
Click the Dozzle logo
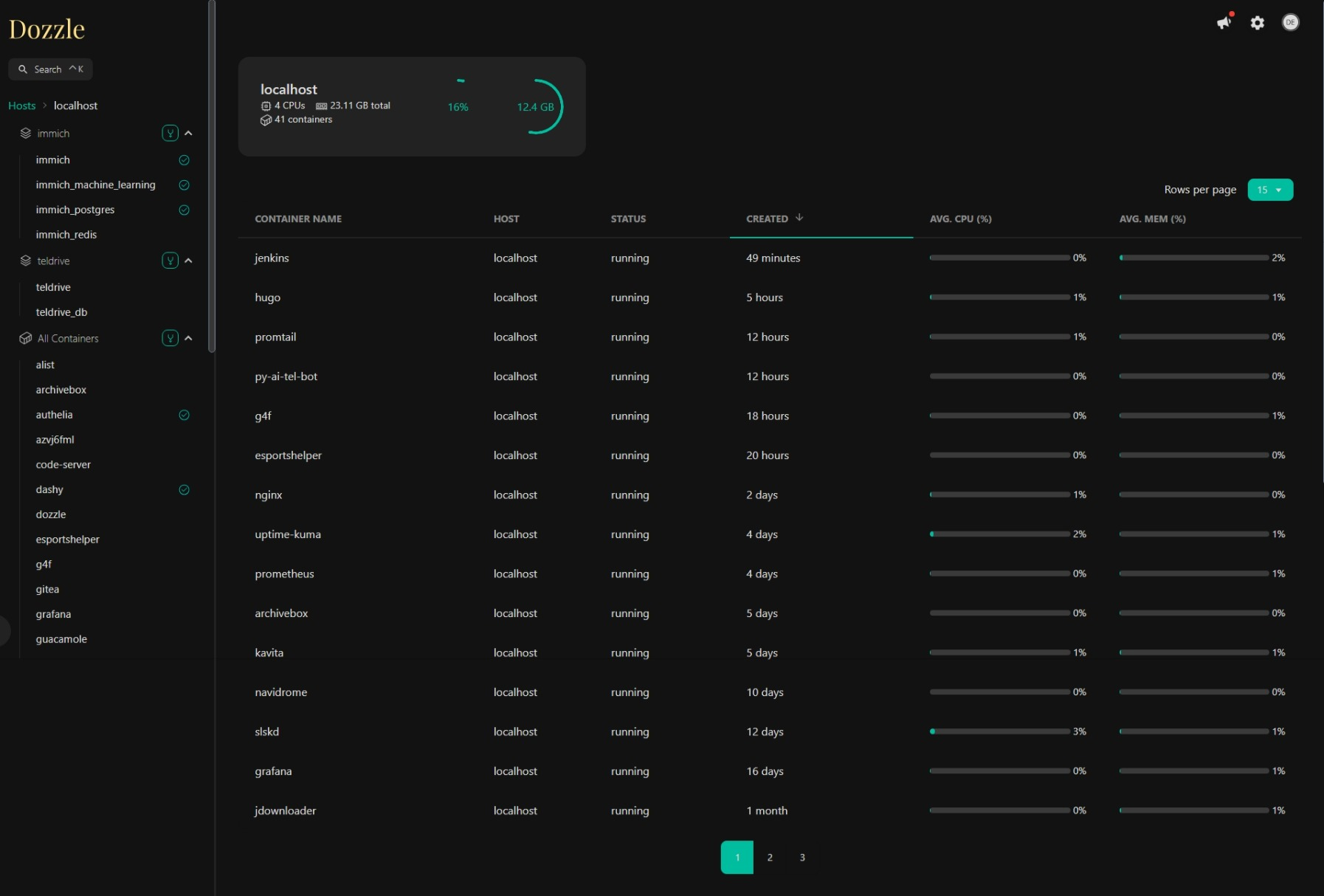(x=46, y=30)
